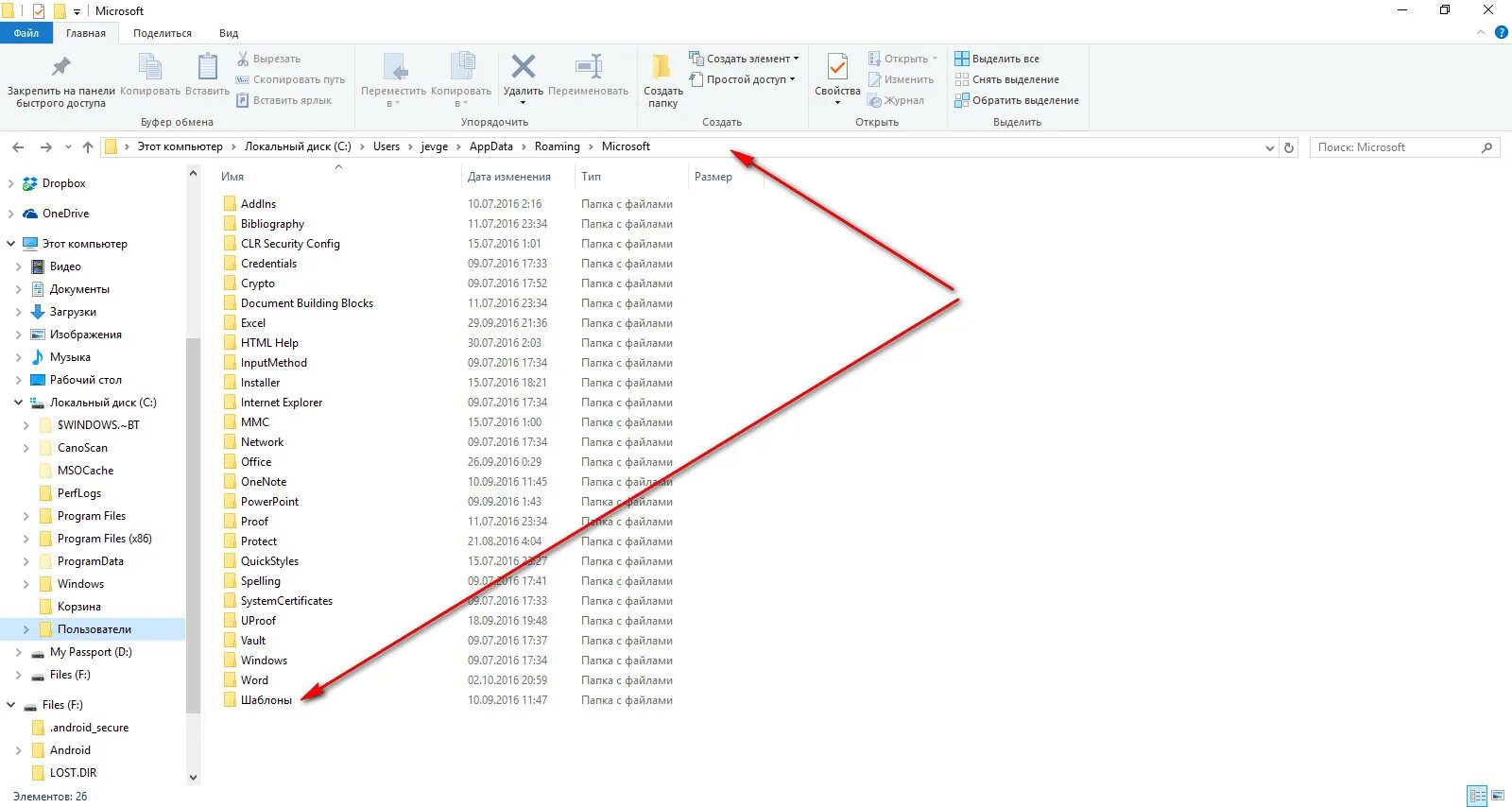This screenshot has width=1512, height=807.
Task: Switch to Вид ribbon tab
Action: point(229,33)
